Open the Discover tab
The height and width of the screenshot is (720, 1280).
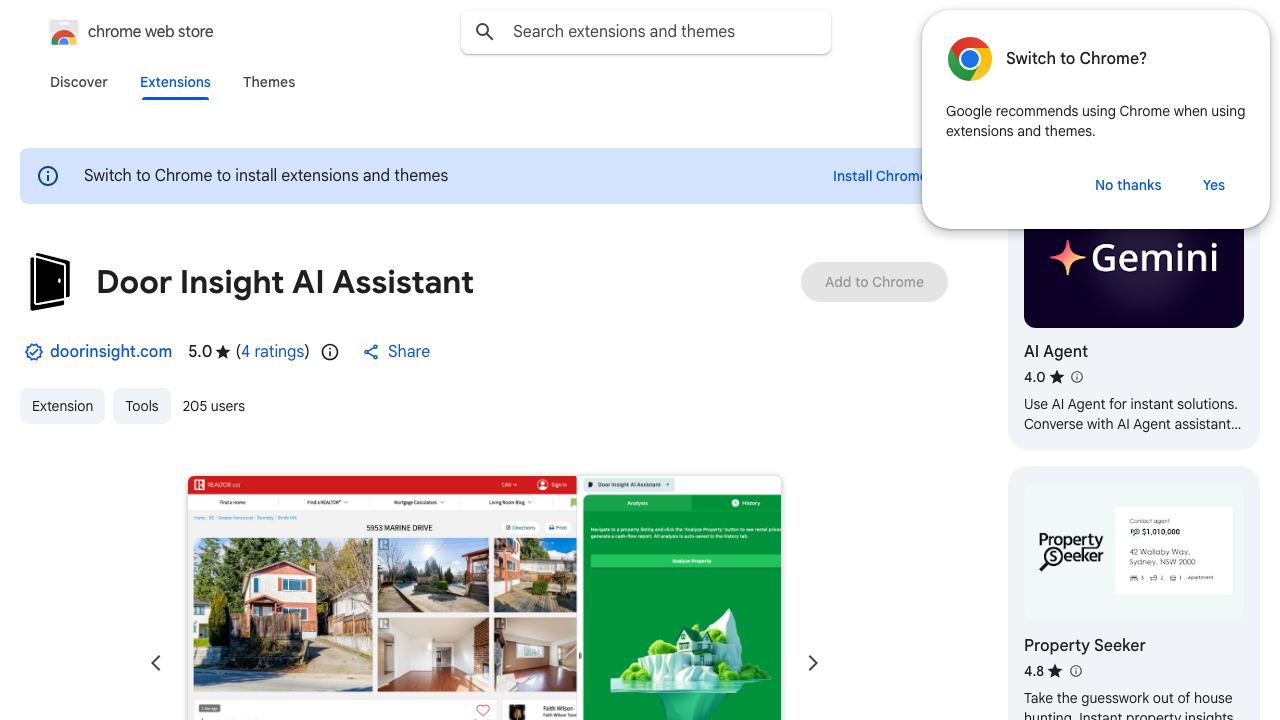[x=79, y=82]
